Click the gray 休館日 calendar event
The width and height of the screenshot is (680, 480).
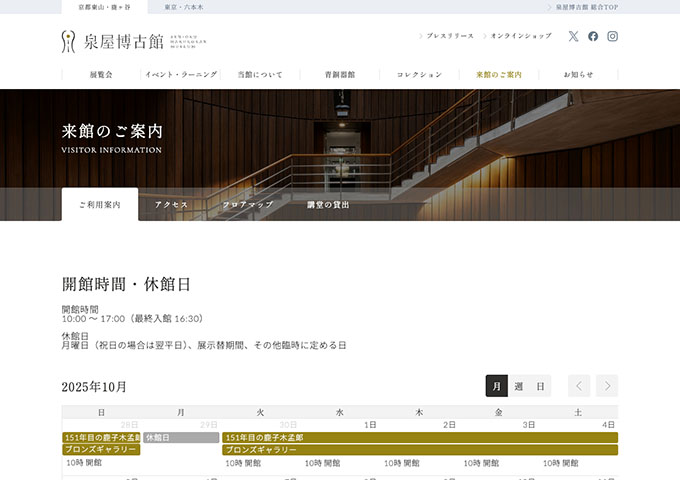181,438
